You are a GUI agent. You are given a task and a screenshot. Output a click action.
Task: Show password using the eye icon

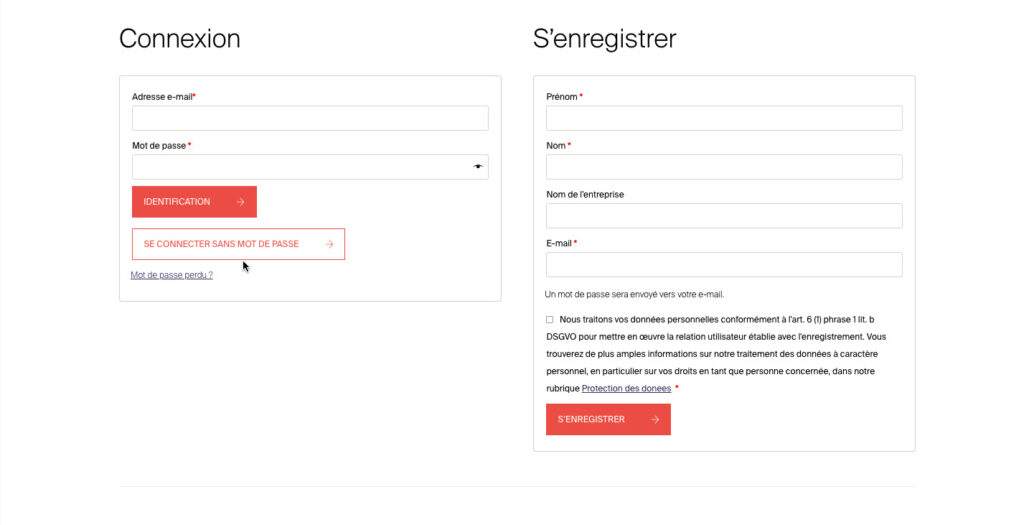tap(478, 167)
